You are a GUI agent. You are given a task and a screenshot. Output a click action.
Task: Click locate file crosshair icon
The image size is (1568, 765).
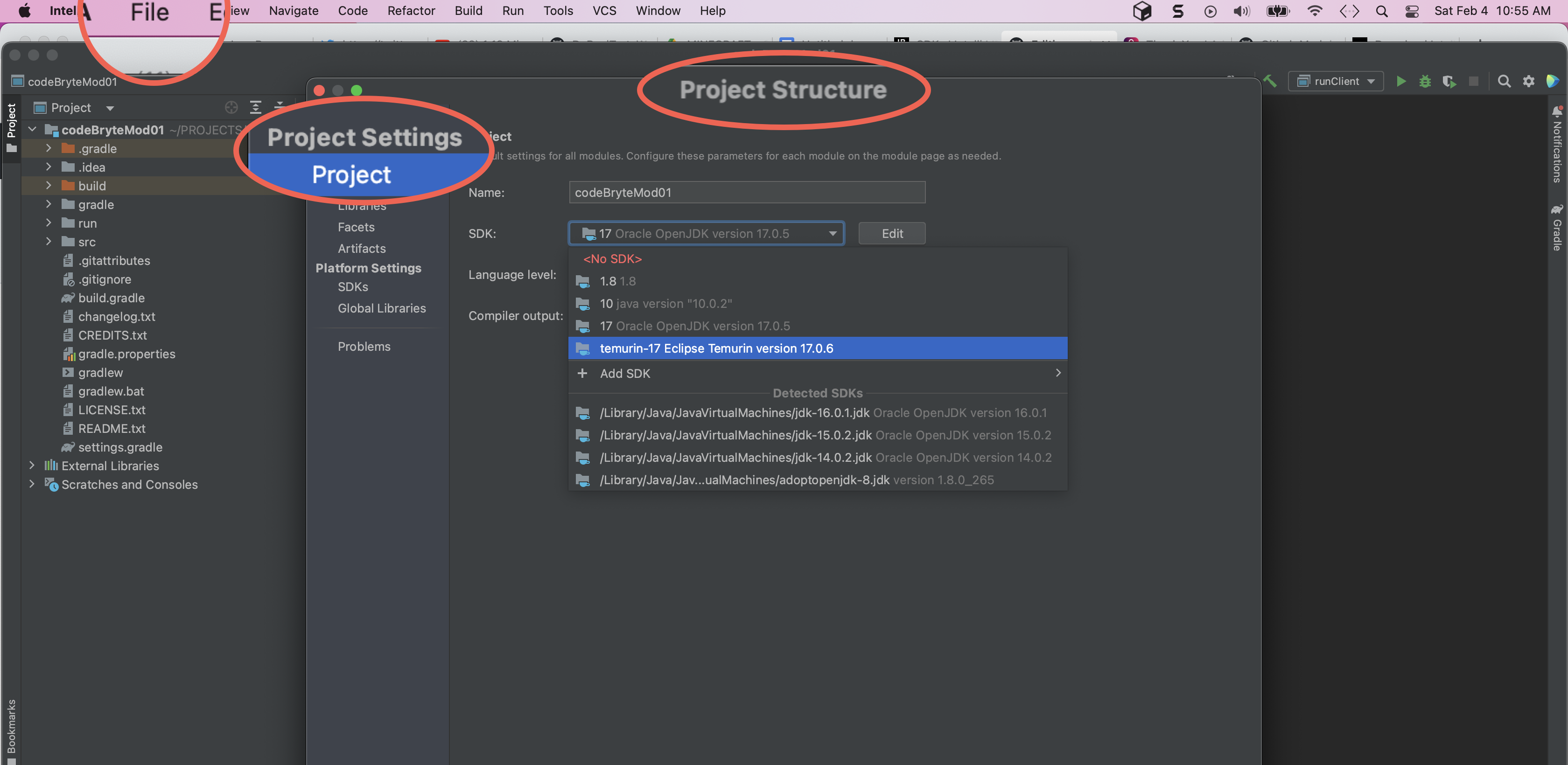click(231, 108)
